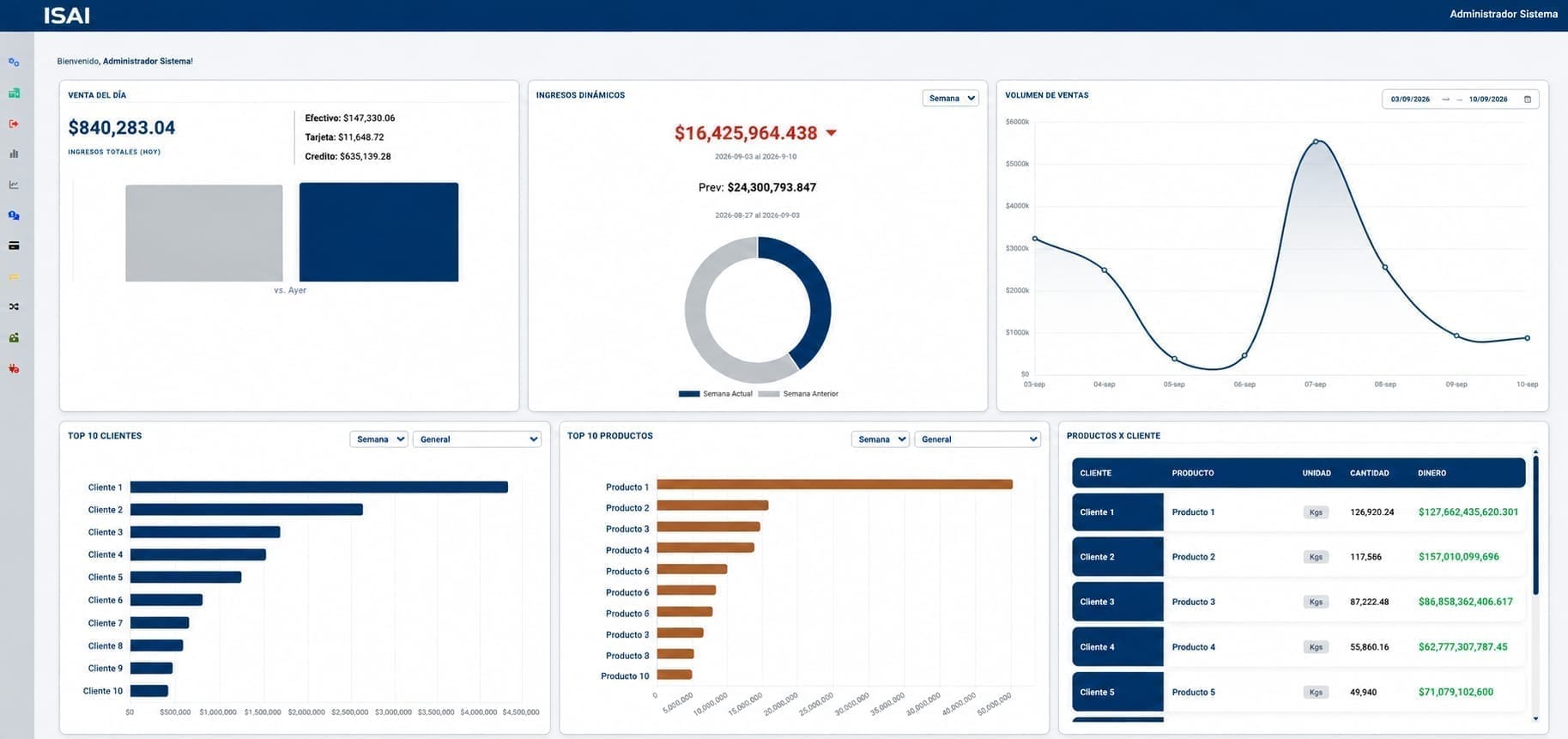Click the black shuffle arrows sidebar icon
This screenshot has width=1568, height=739.
click(x=14, y=306)
